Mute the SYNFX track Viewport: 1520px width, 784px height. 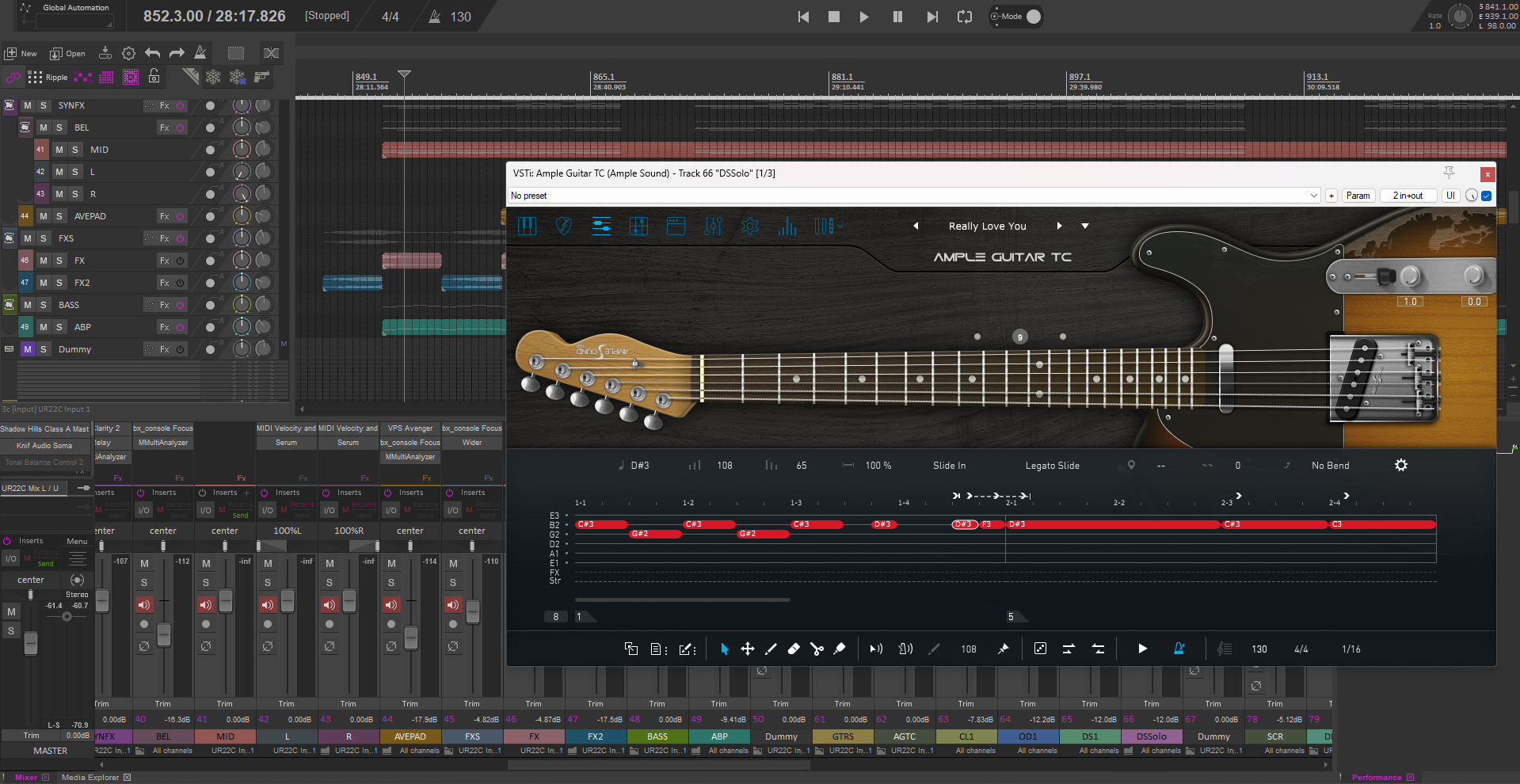click(28, 105)
